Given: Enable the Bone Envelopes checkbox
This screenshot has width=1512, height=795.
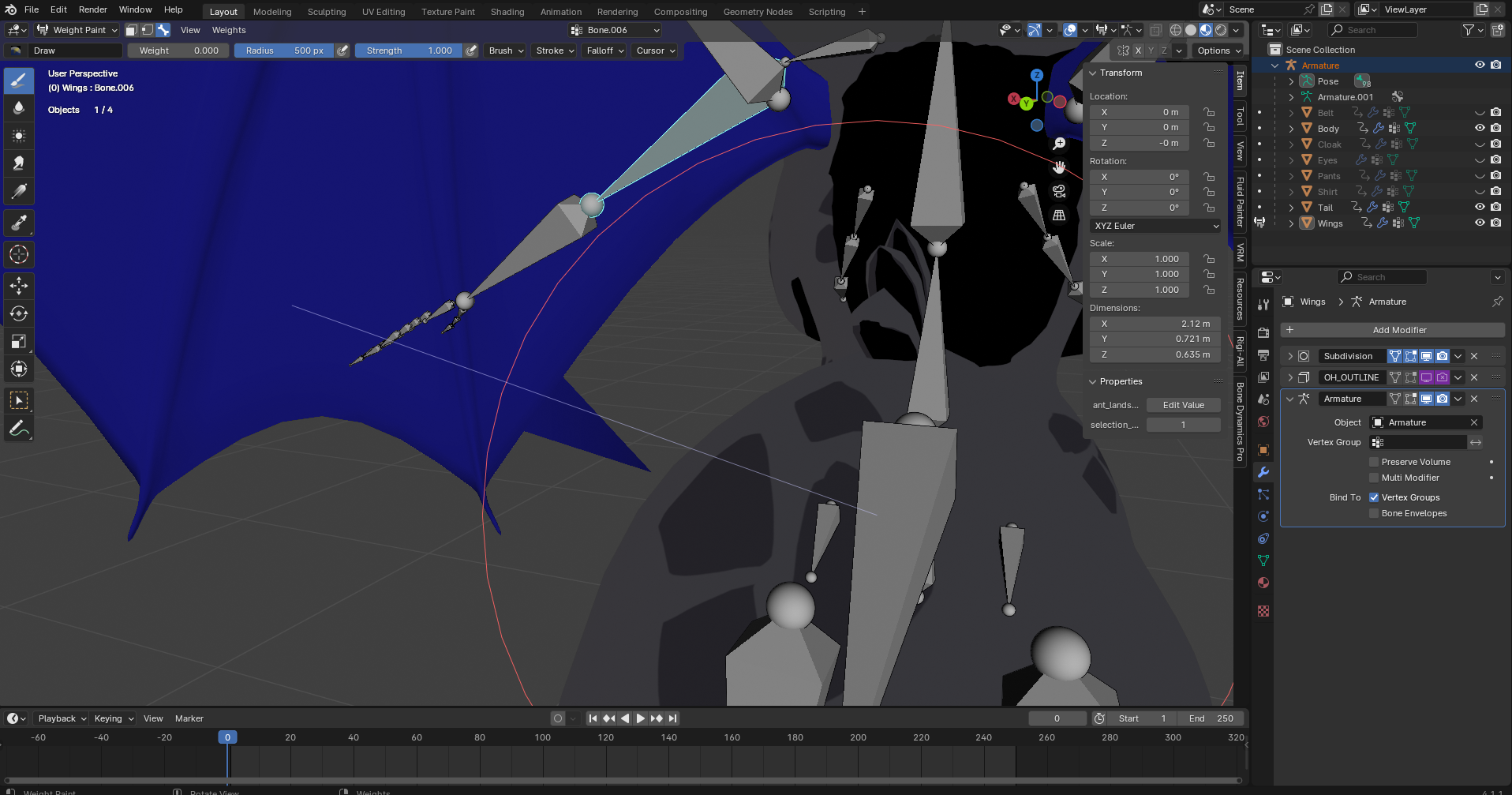Looking at the screenshot, I should click(1374, 513).
